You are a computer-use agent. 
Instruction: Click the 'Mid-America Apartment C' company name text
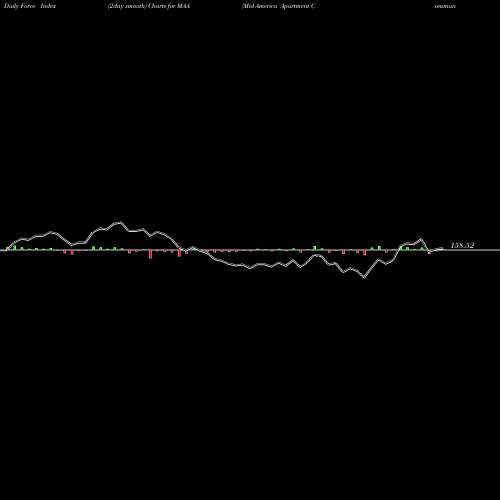(278, 6)
